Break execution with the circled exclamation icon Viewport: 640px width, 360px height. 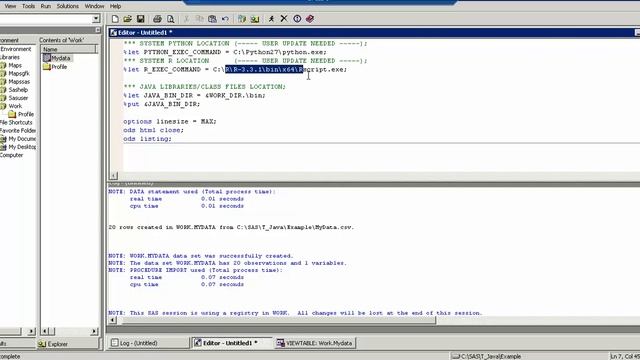(297, 19)
